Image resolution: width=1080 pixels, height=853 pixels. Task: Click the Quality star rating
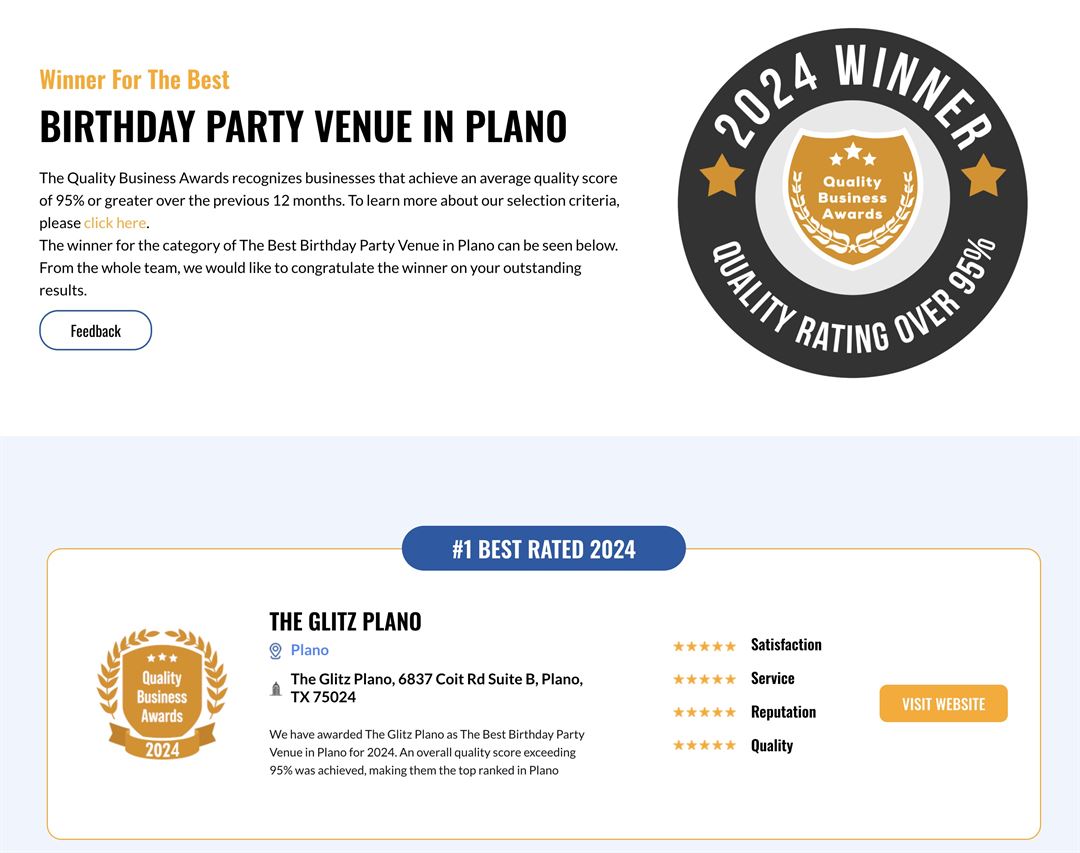pos(704,745)
